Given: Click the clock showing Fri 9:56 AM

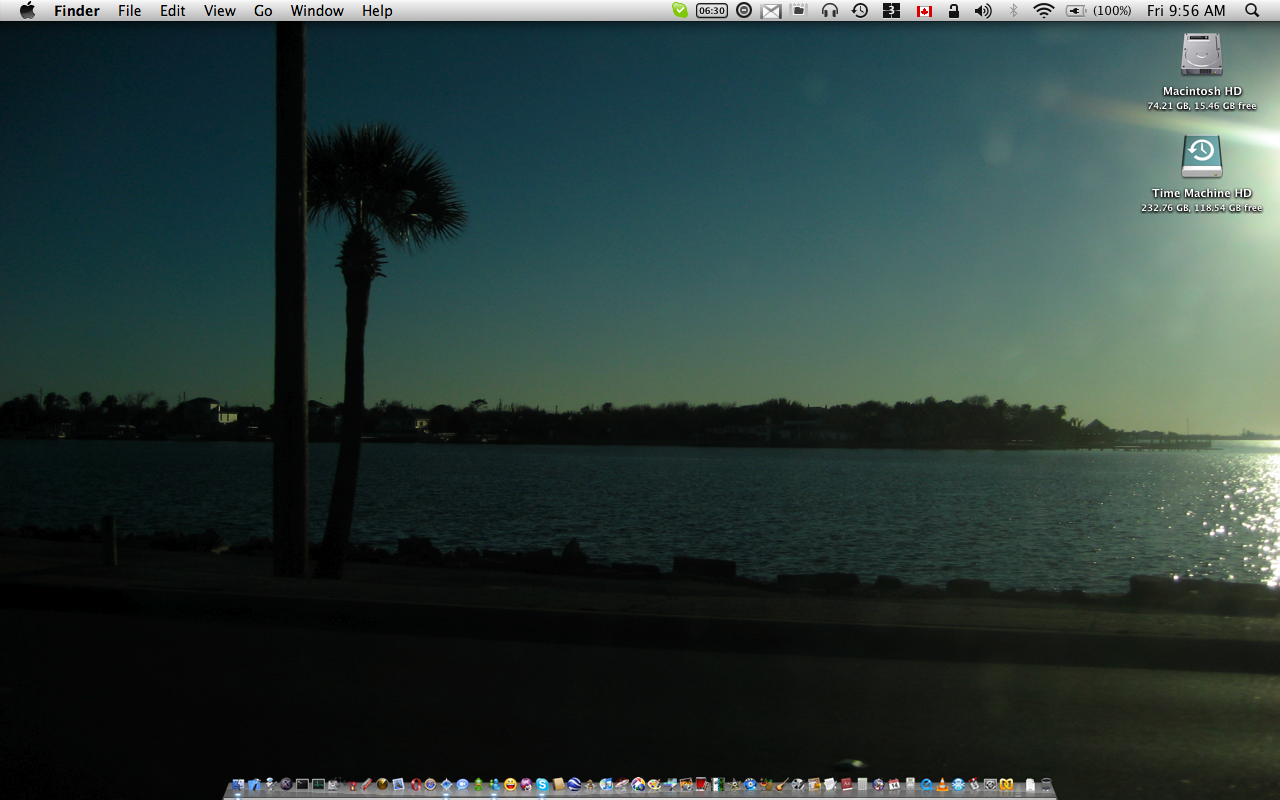Looking at the screenshot, I should coord(1186,10).
